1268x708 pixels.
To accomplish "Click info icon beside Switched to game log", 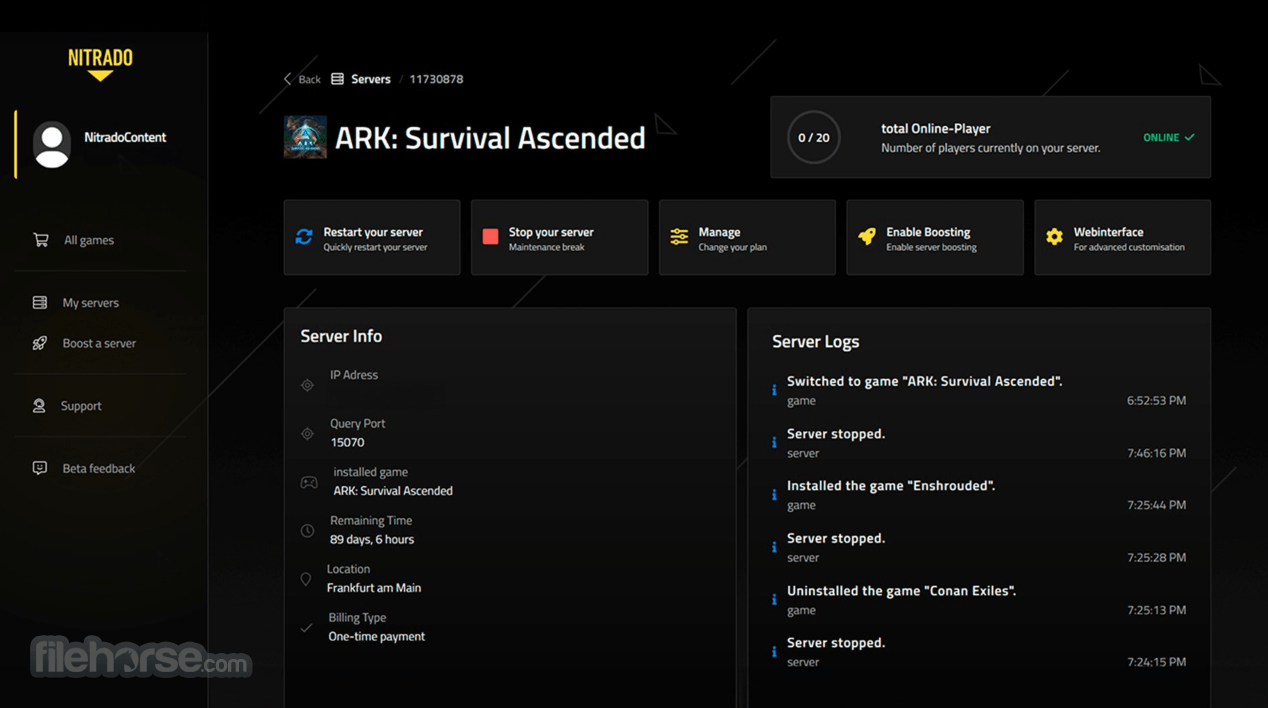I will coord(774,391).
